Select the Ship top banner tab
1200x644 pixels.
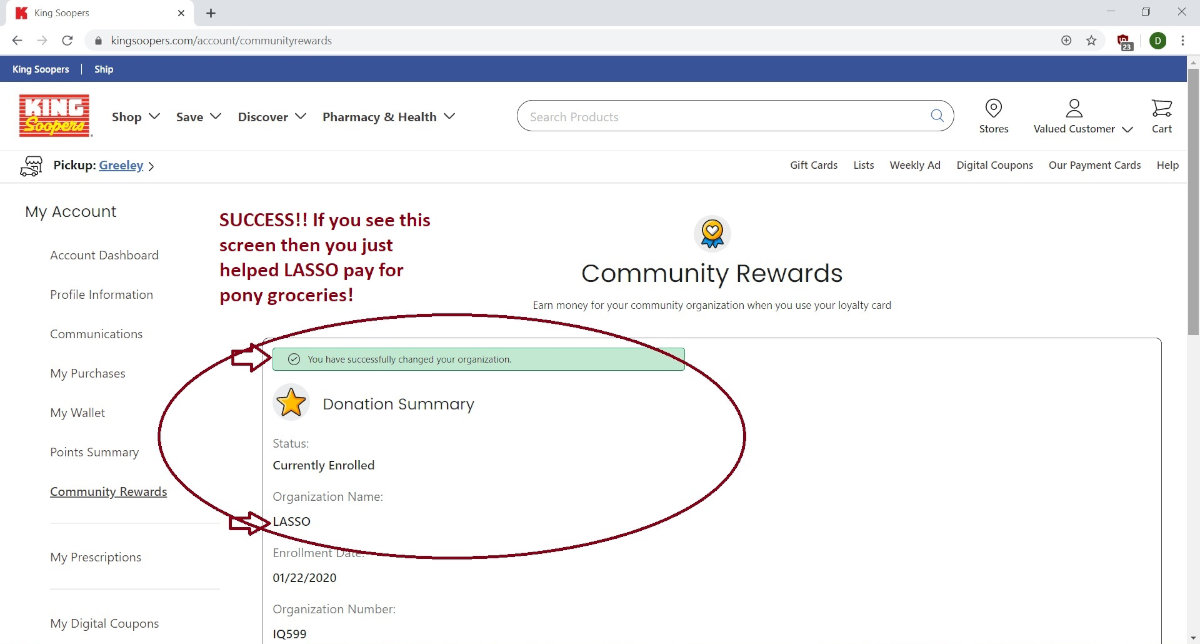[x=104, y=69]
